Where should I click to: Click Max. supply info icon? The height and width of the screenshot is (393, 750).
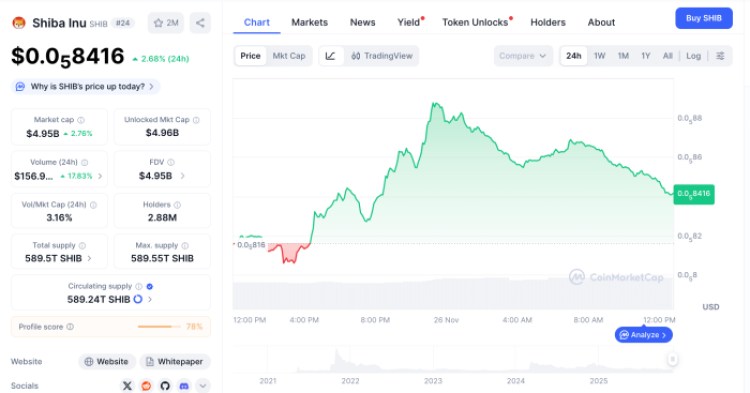point(185,245)
